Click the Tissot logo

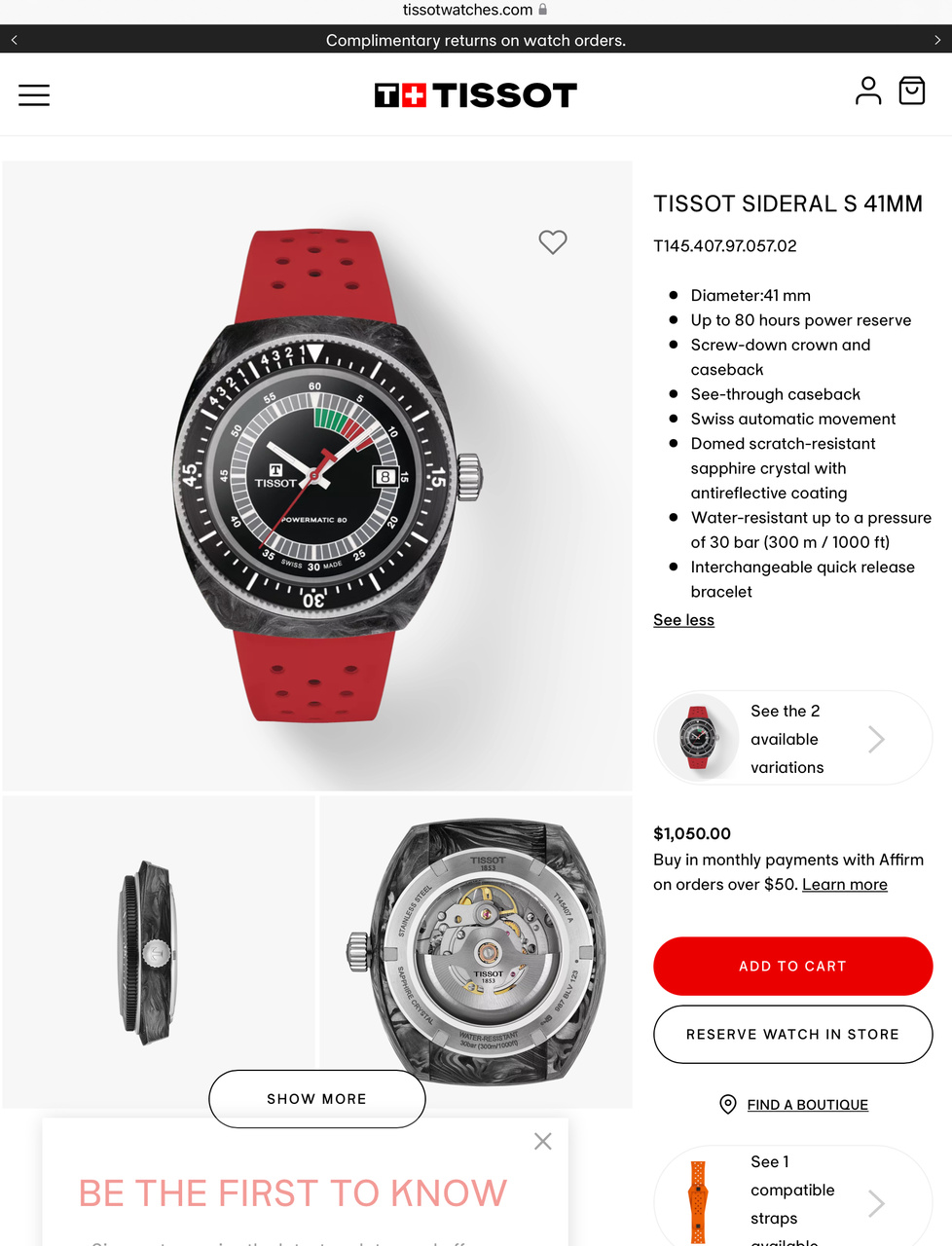coord(476,94)
